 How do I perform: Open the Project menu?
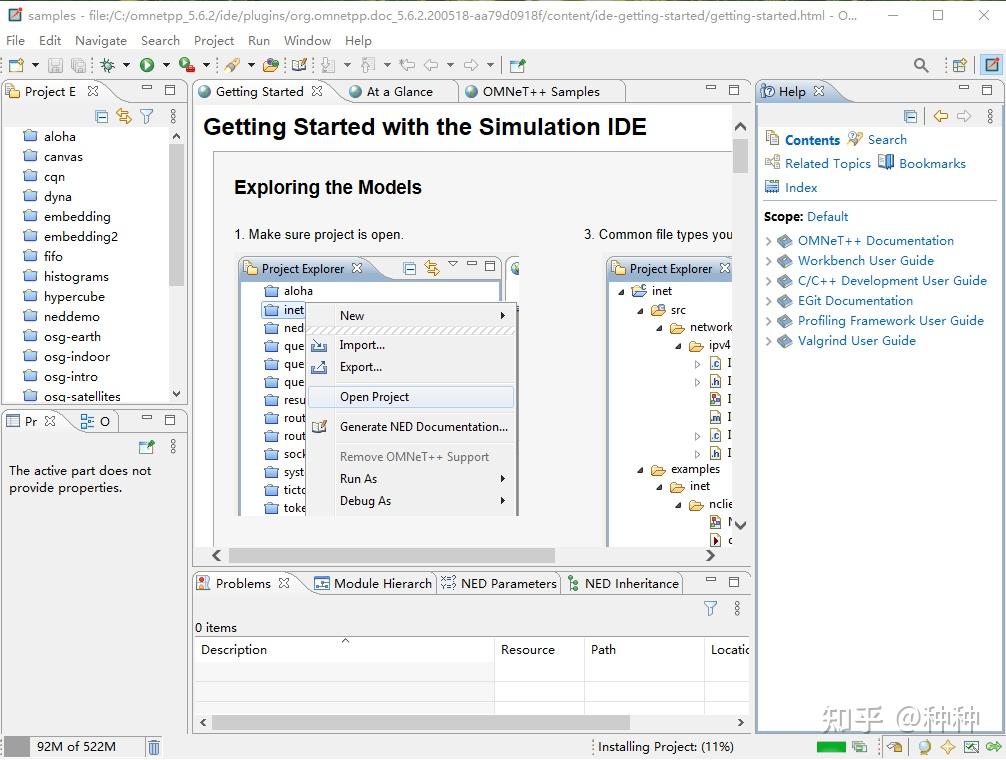214,40
